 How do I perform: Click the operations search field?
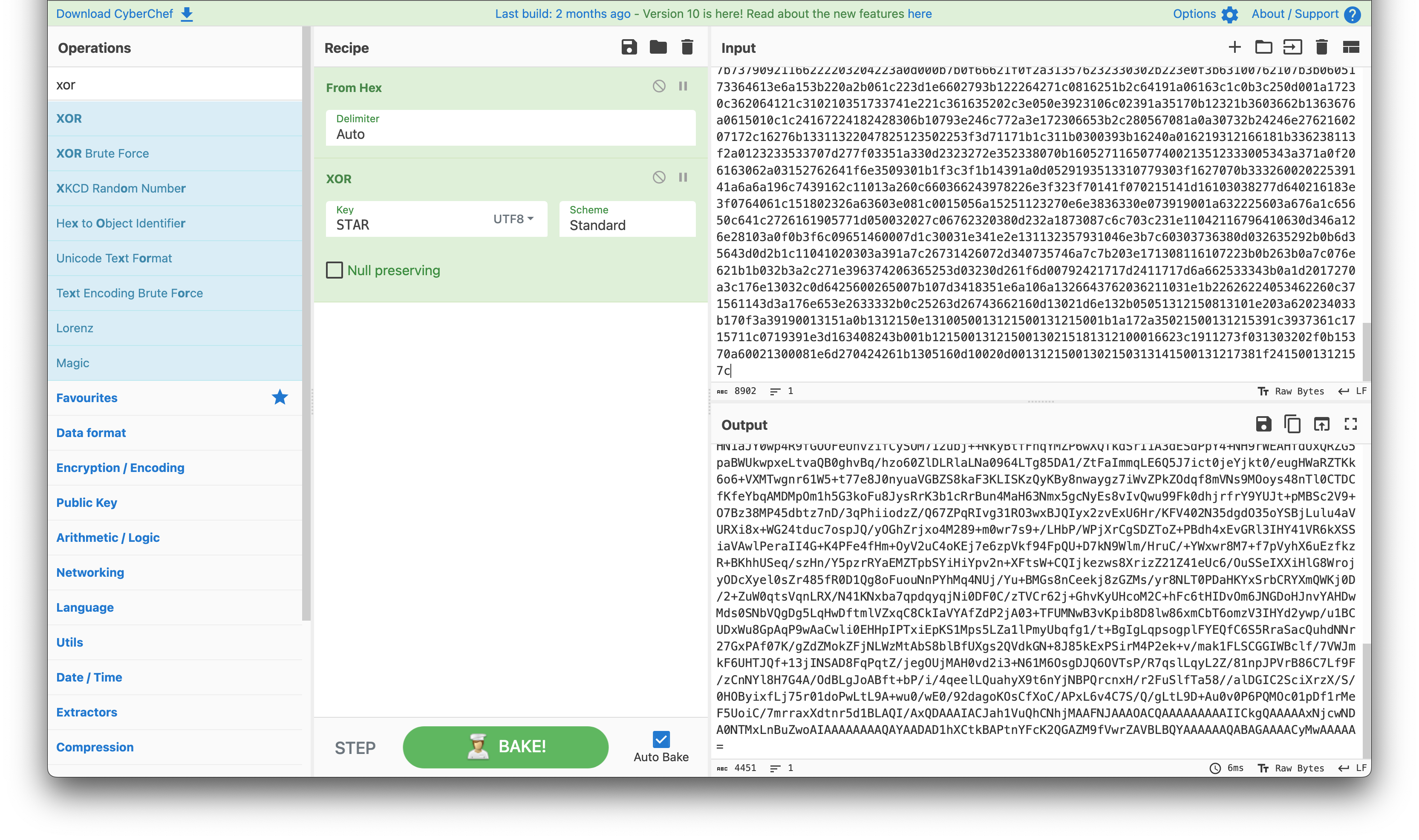pyautogui.click(x=174, y=85)
